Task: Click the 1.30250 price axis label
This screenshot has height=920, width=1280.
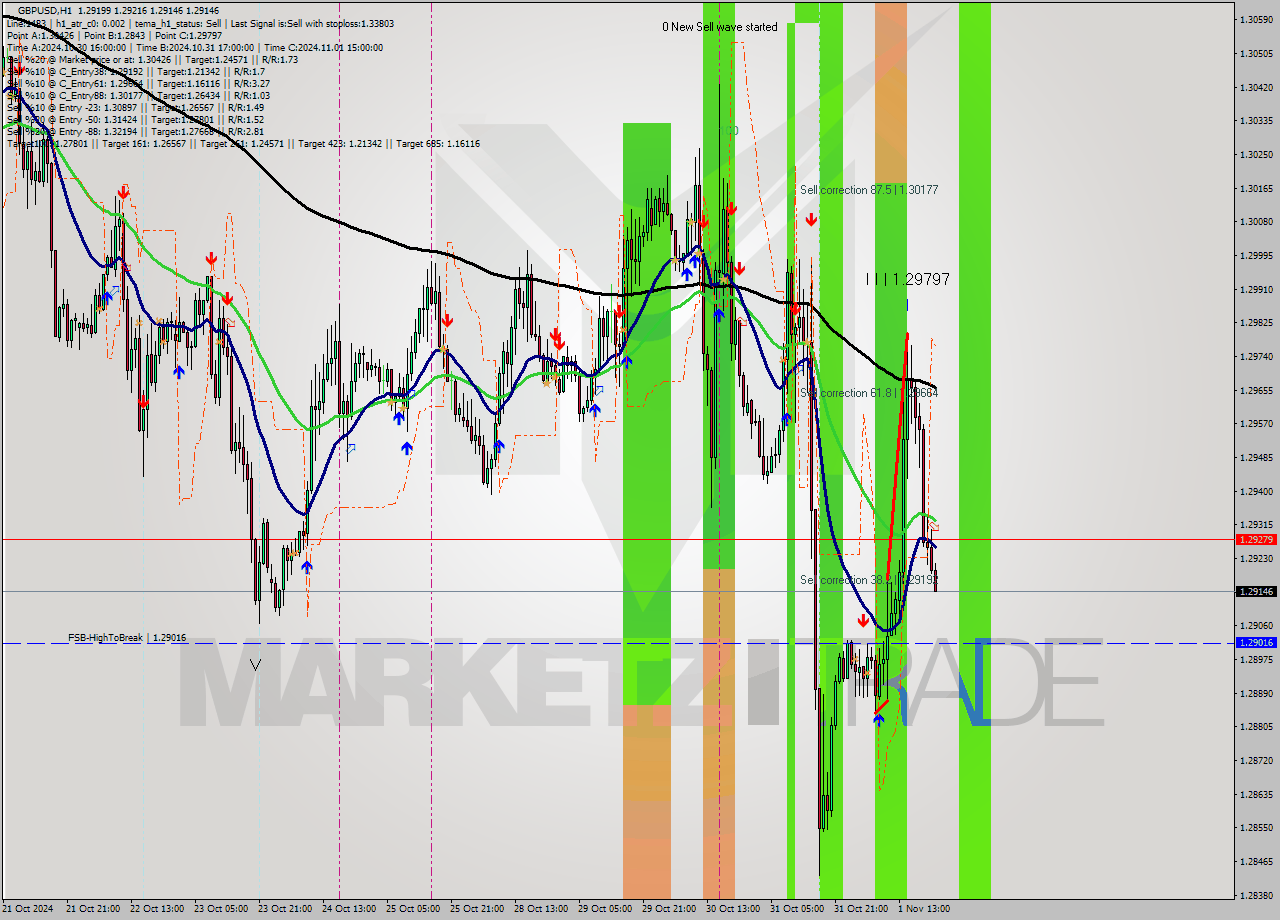Action: point(1256,154)
